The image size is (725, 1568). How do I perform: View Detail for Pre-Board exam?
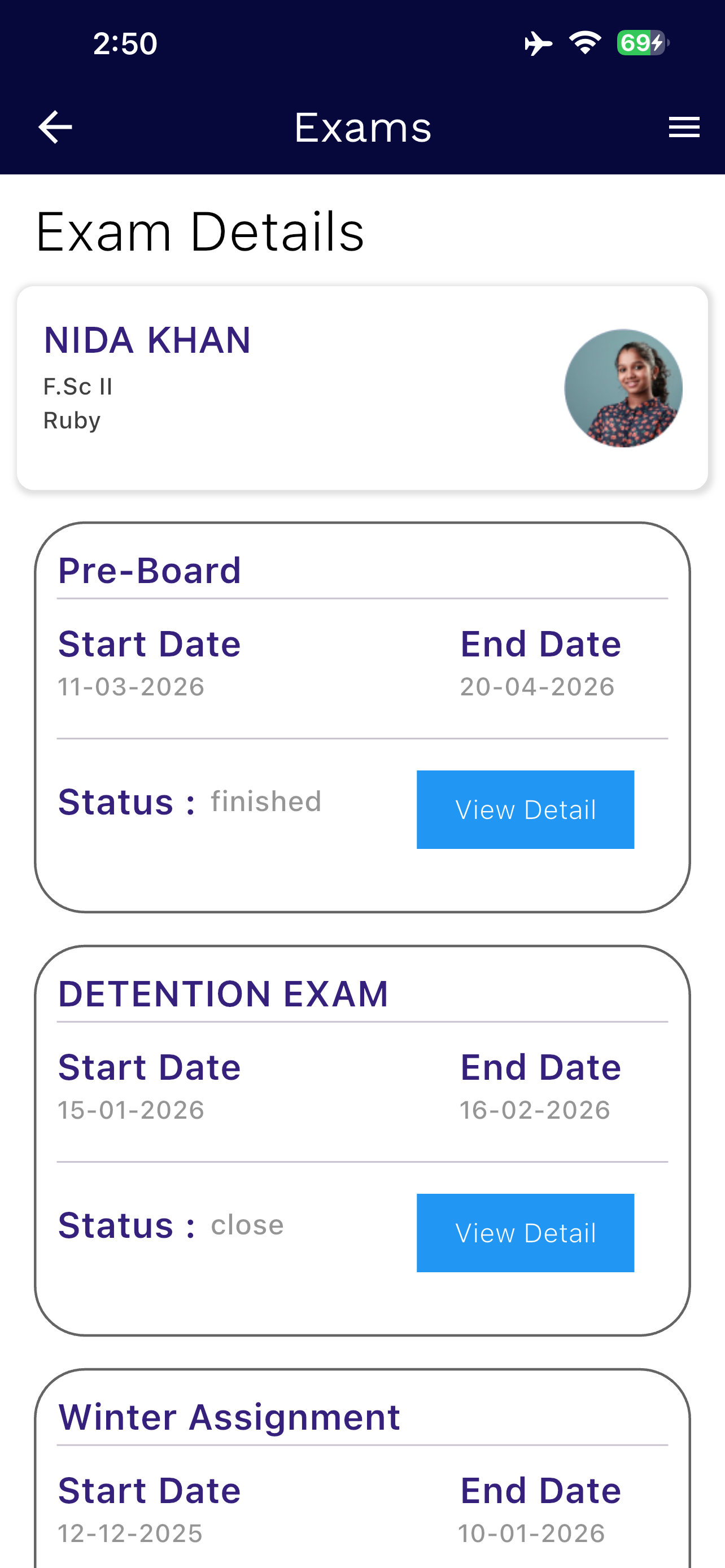click(525, 809)
